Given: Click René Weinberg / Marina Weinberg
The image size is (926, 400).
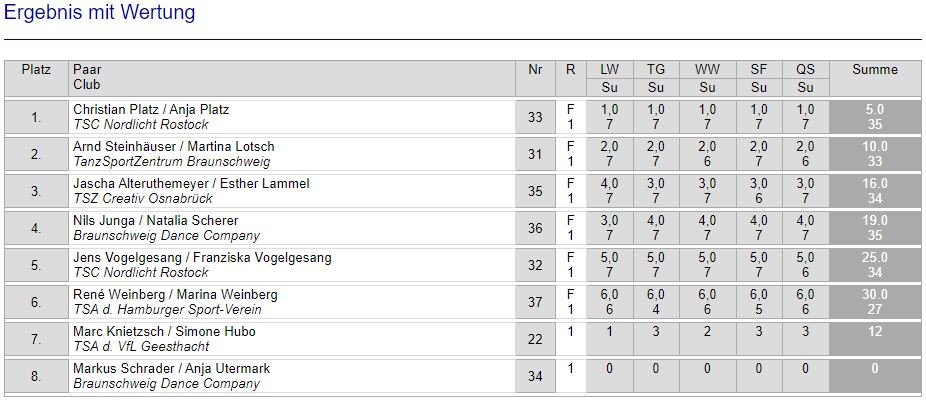Looking at the screenshot, I should point(175,295).
